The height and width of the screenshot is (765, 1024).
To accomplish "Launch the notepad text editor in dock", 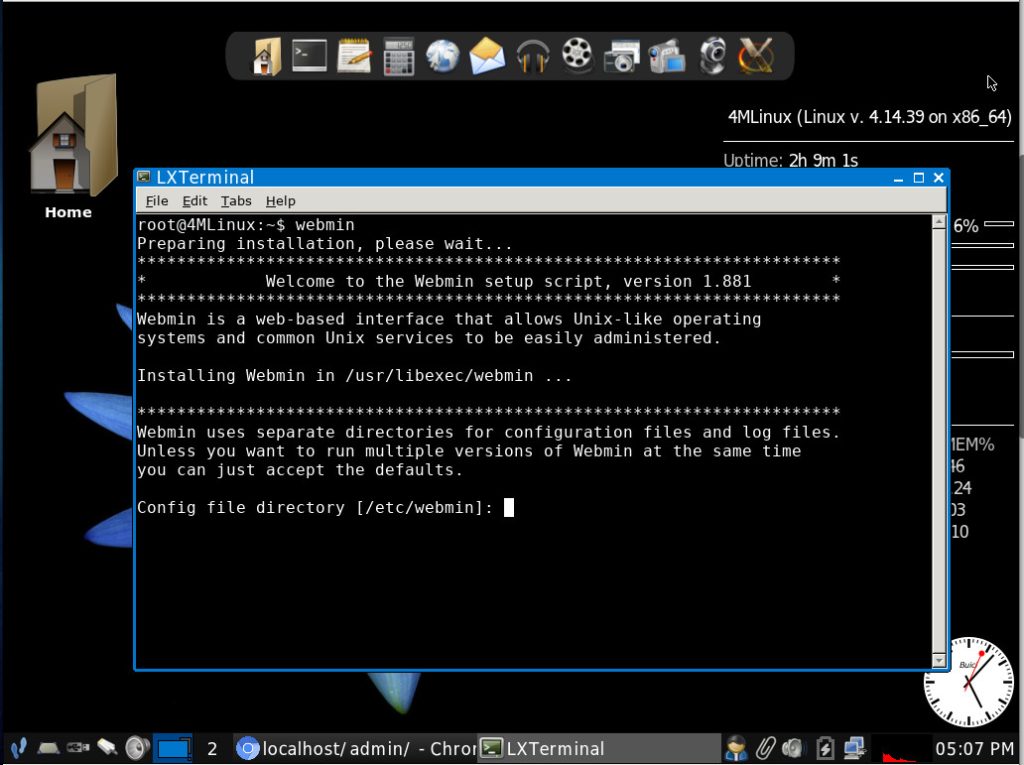I will pos(354,55).
